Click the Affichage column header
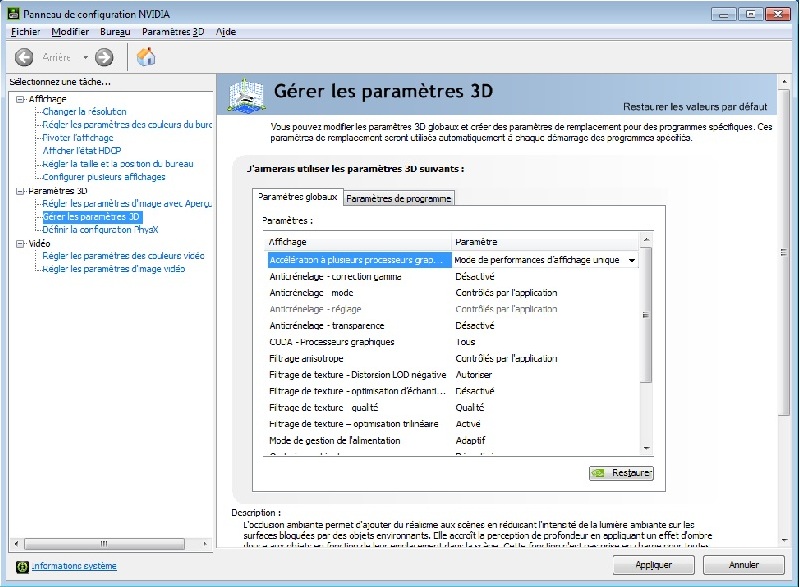Screen dimensions: 800x587 pyautogui.click(x=358, y=242)
